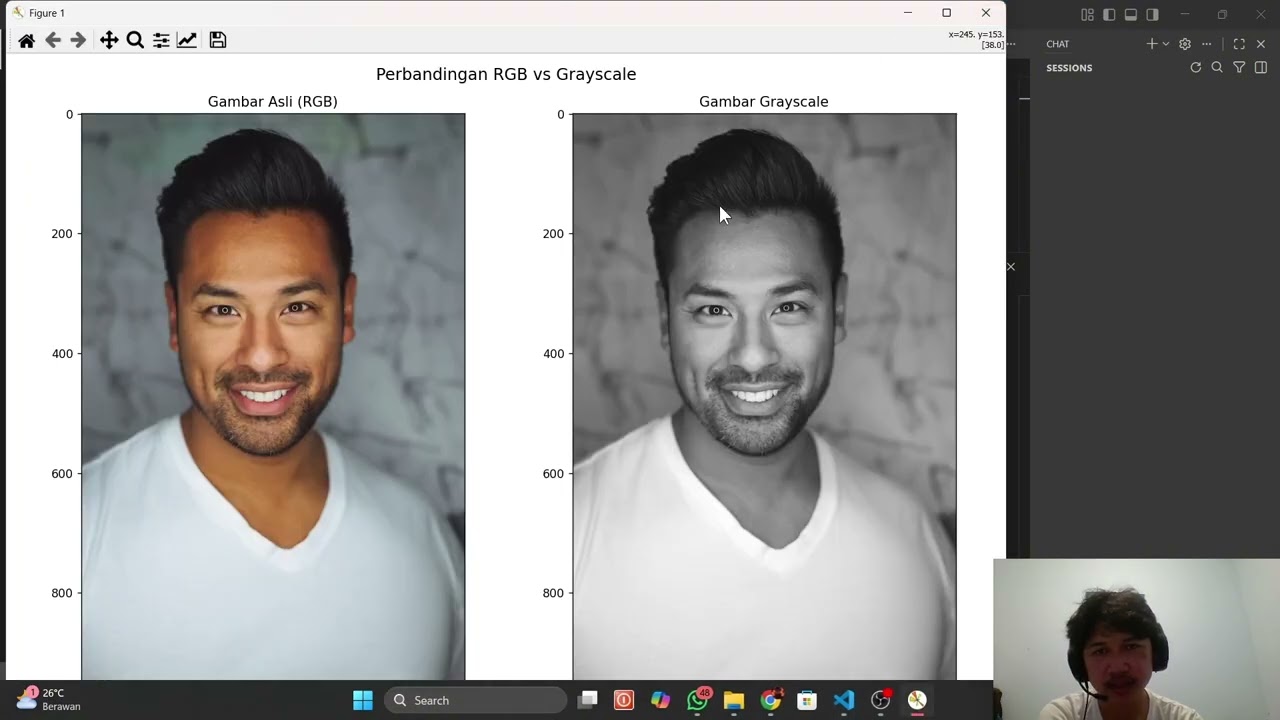The height and width of the screenshot is (720, 1280).
Task: Click the original RGB image plot
Action: coord(273,397)
